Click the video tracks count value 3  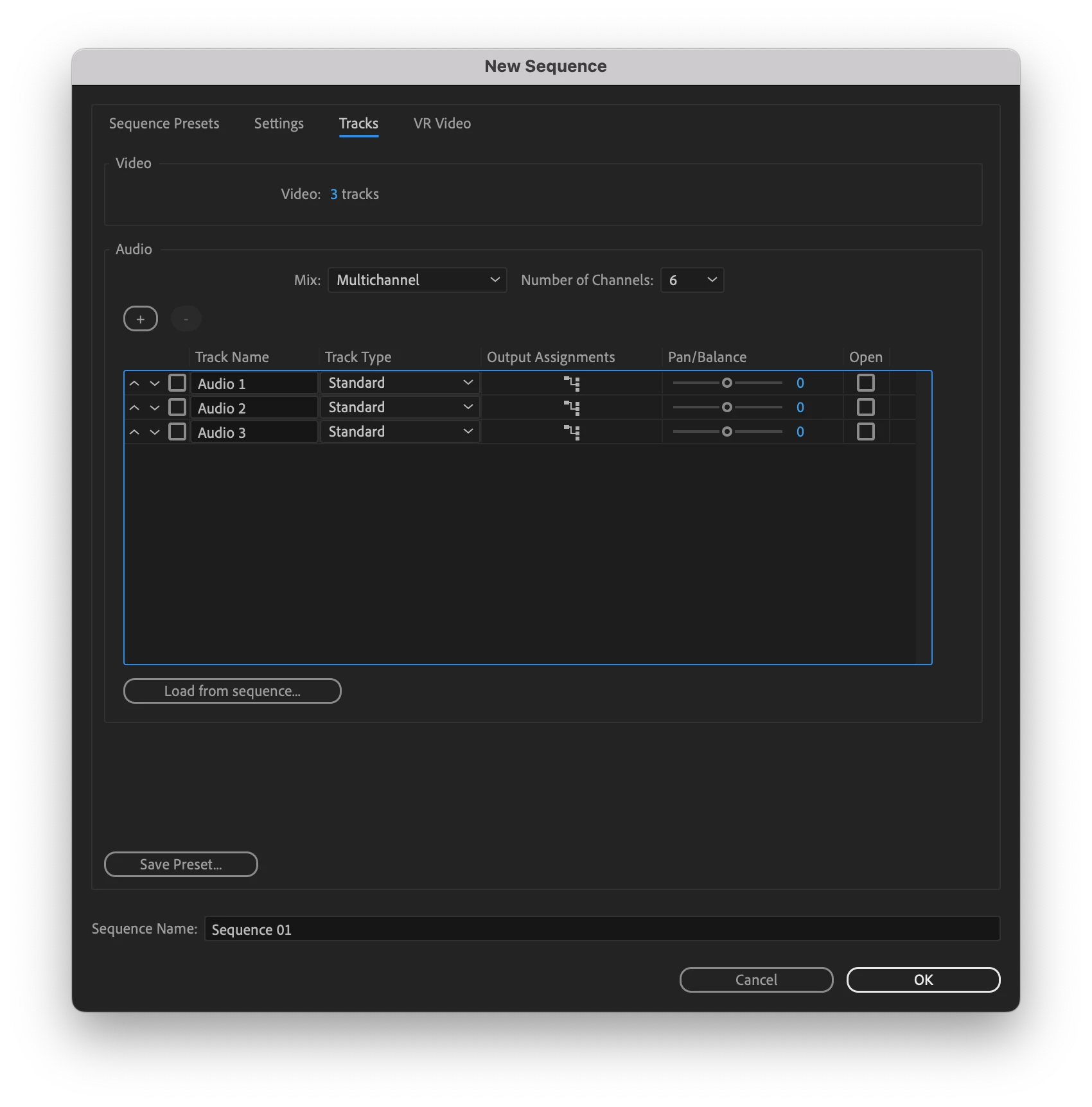334,194
